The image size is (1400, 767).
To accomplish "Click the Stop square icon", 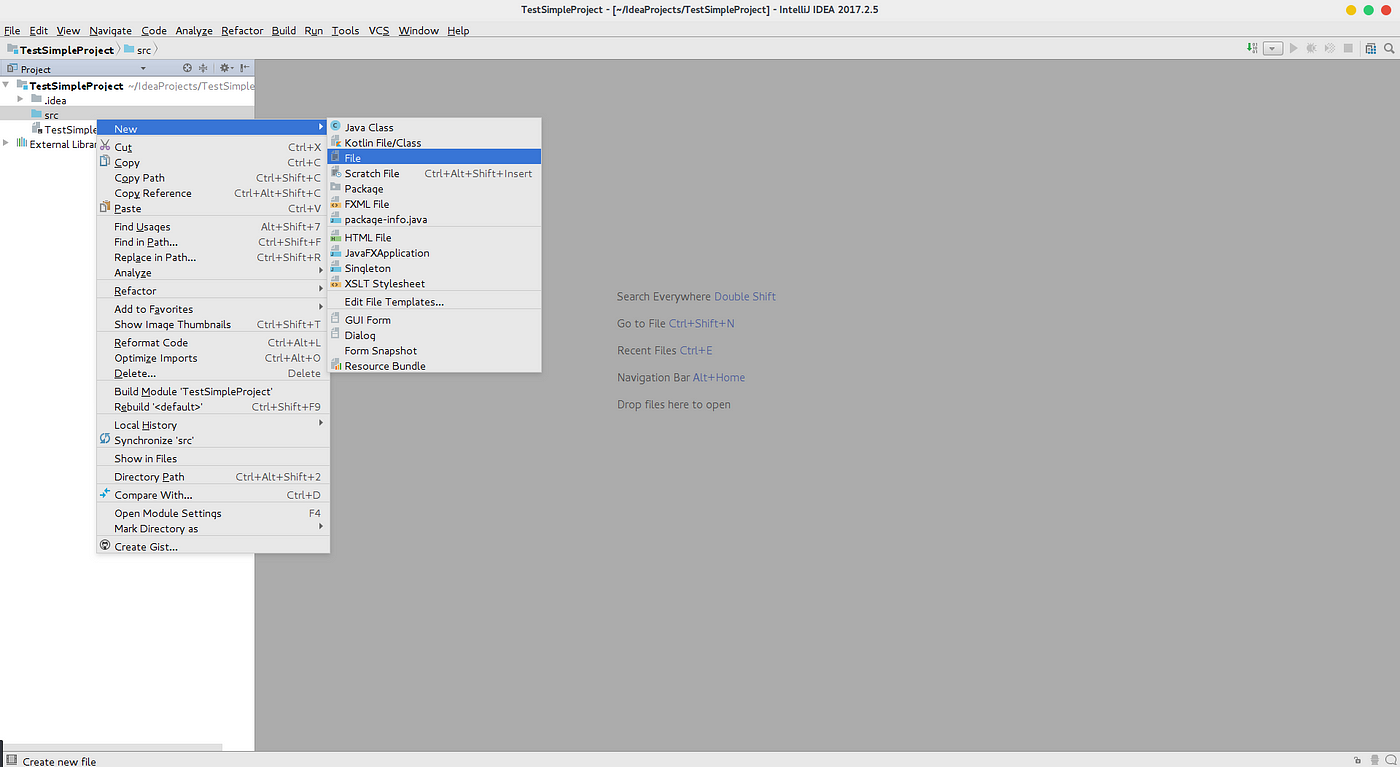I will [x=1348, y=48].
